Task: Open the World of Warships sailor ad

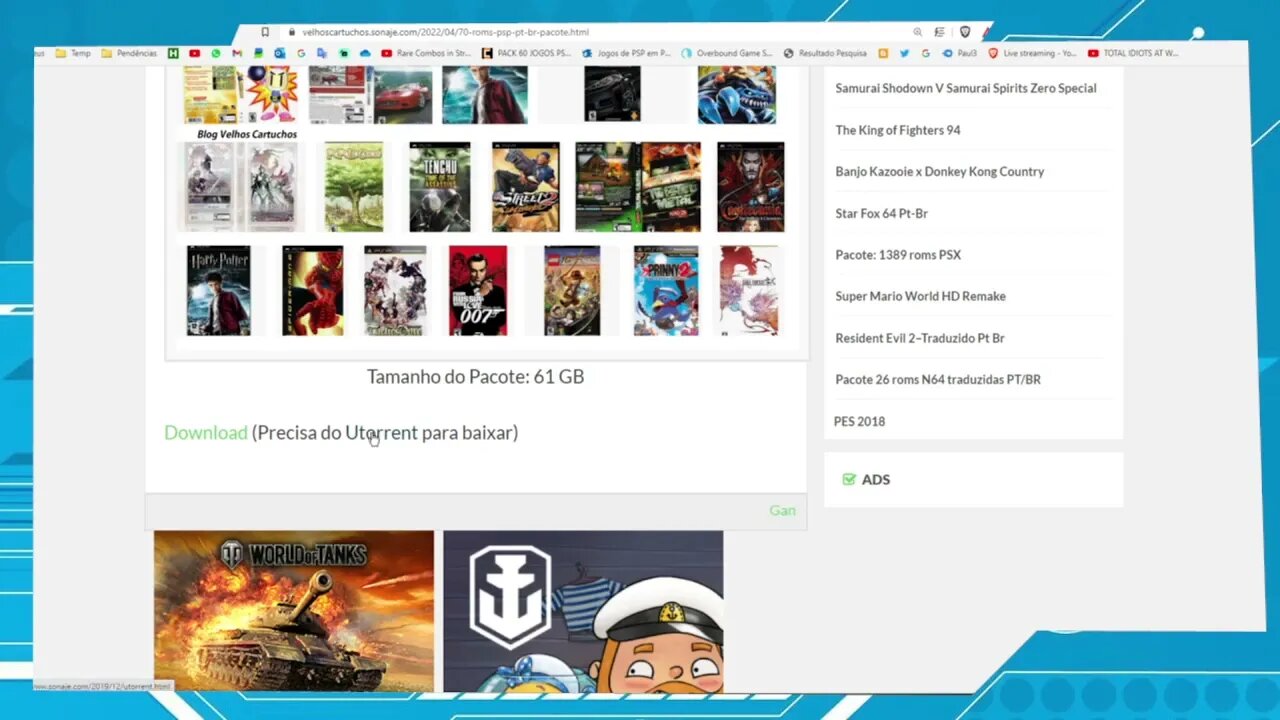Action: click(583, 611)
